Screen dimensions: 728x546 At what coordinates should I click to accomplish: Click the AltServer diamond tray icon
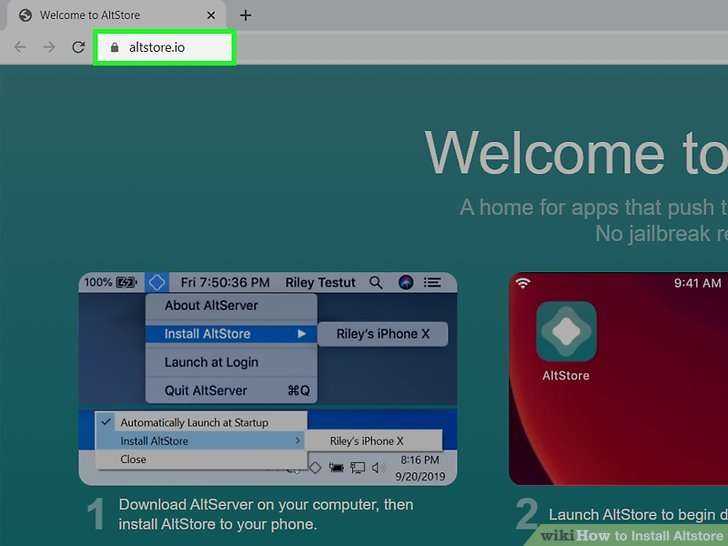coord(315,468)
